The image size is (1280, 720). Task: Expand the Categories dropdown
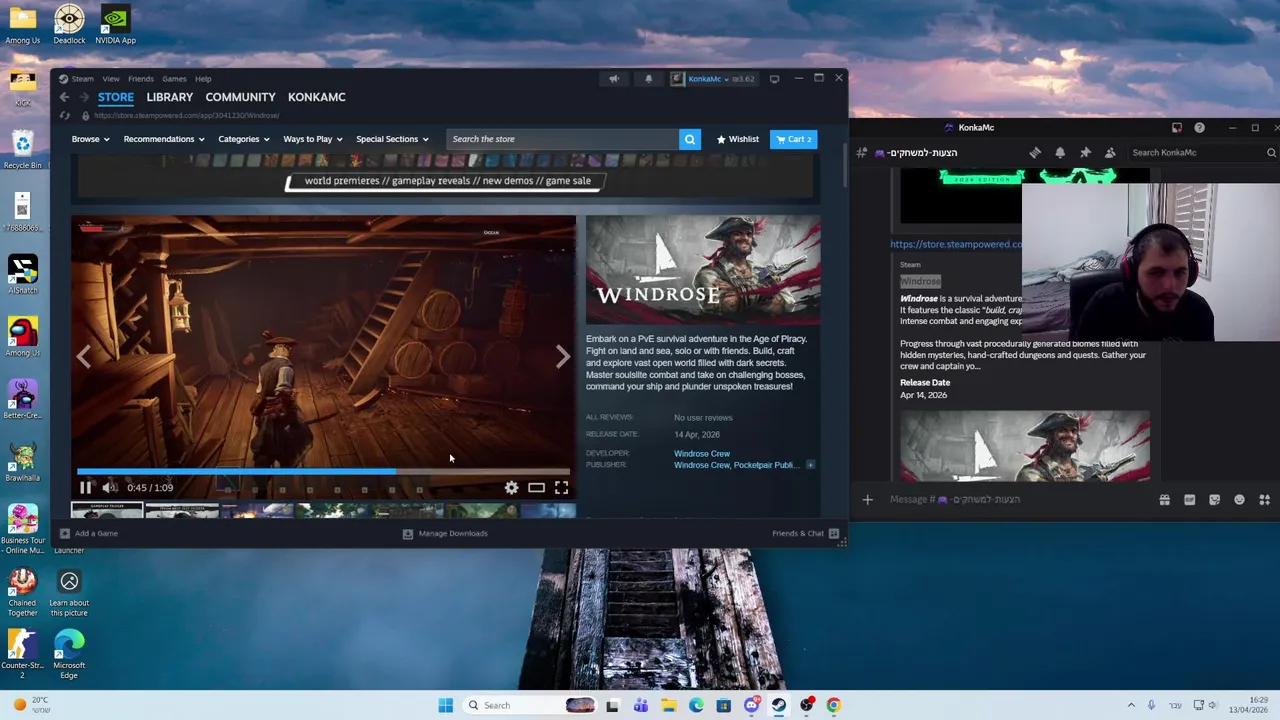click(244, 139)
